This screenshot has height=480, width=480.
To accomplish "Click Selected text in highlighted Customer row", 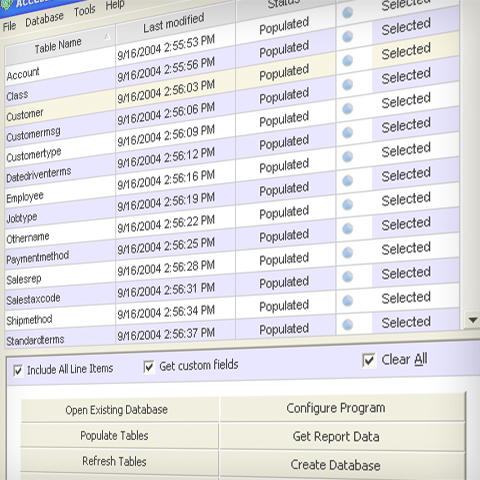I will click(406, 51).
